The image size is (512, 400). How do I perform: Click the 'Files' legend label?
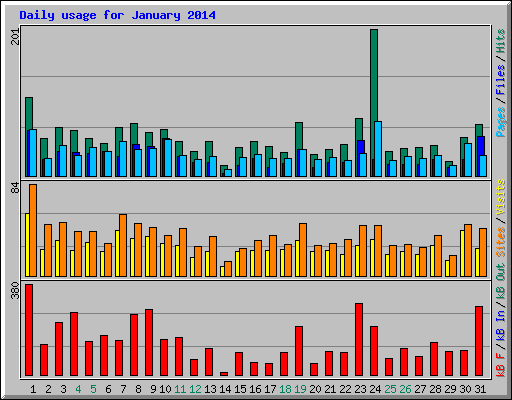pyautogui.click(x=501, y=80)
